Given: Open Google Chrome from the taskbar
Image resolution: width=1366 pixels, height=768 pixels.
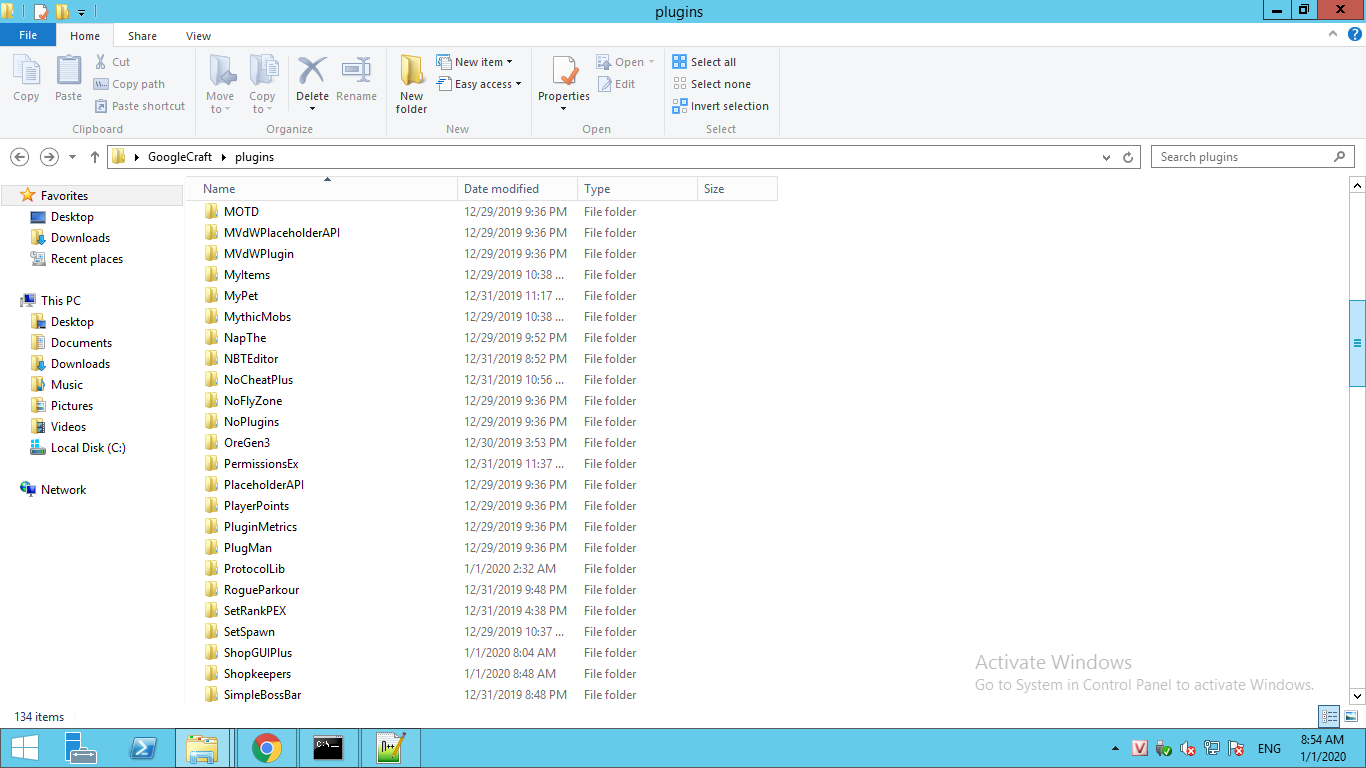Looking at the screenshot, I should point(266,748).
